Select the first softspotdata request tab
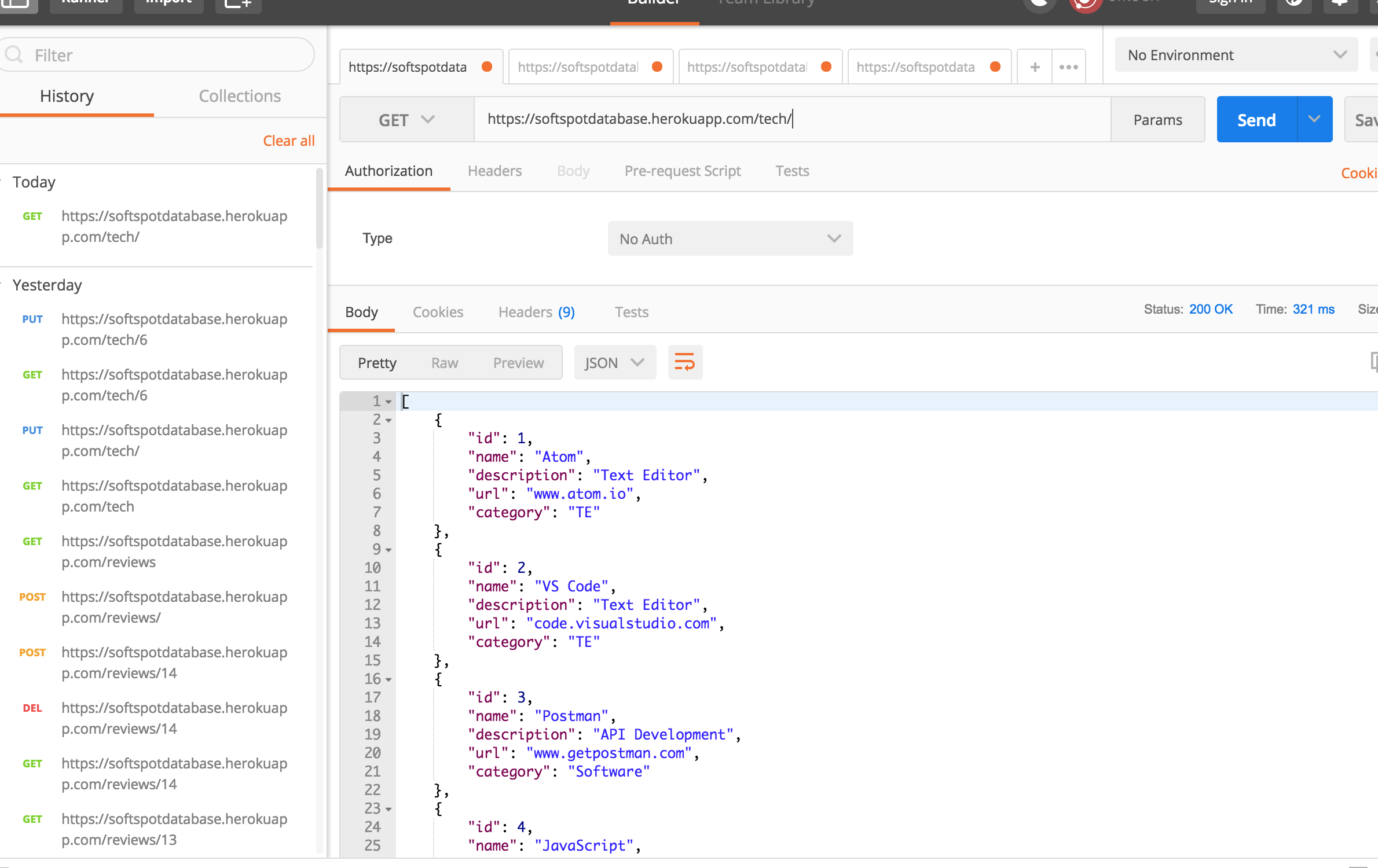The width and height of the screenshot is (1378, 868). point(421,67)
